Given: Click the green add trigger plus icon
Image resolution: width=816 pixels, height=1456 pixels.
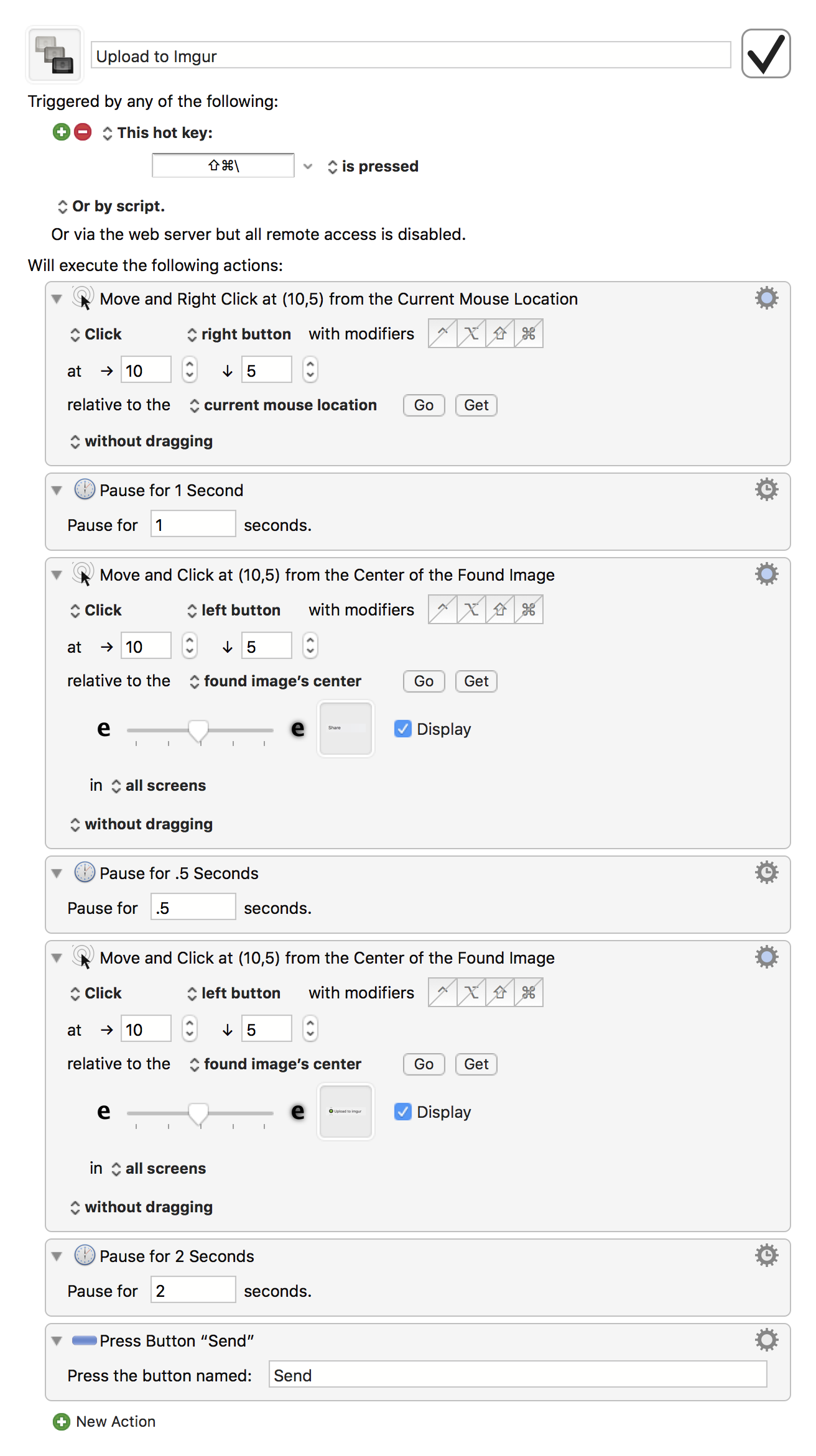Looking at the screenshot, I should pos(61,132).
